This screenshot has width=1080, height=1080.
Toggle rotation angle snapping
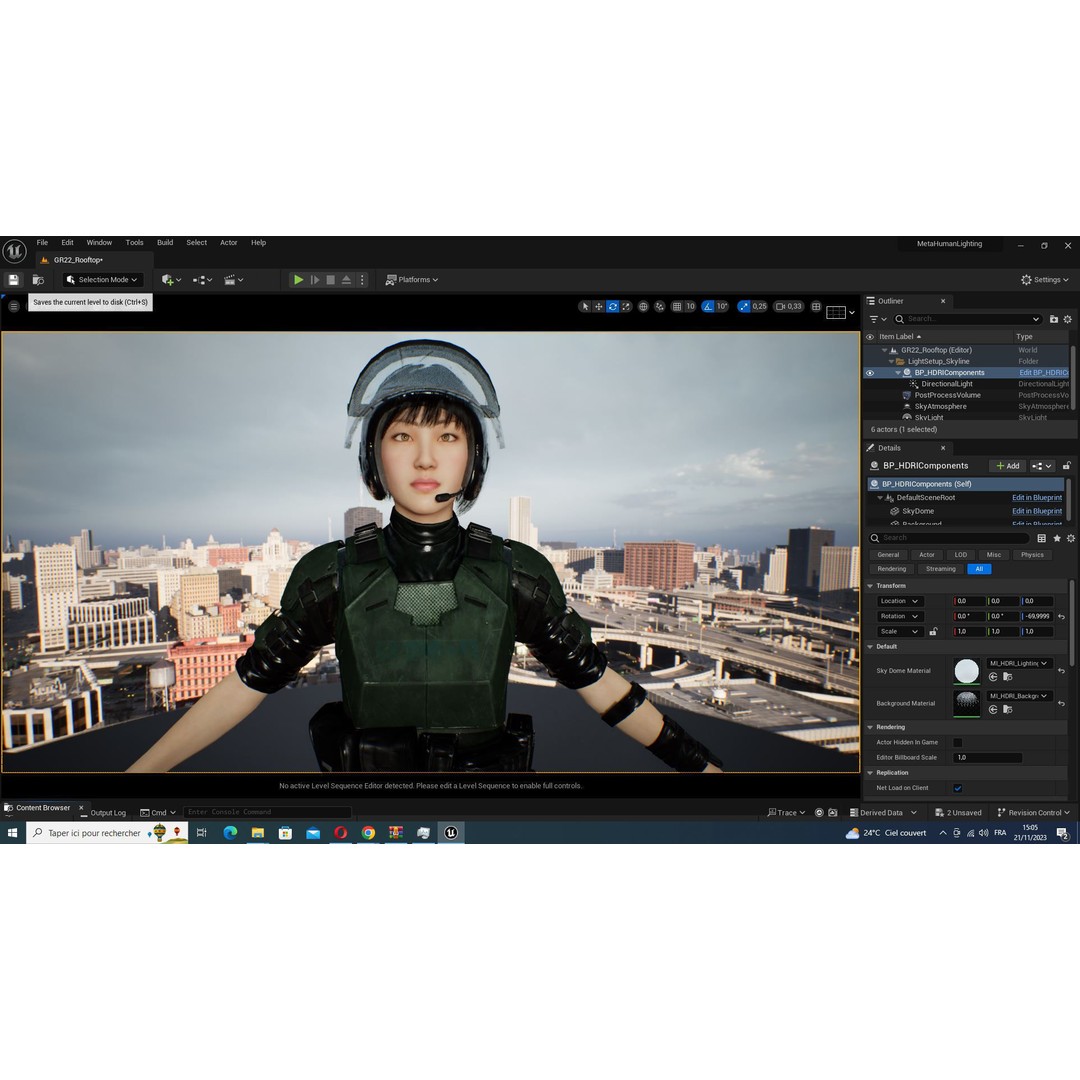[708, 307]
